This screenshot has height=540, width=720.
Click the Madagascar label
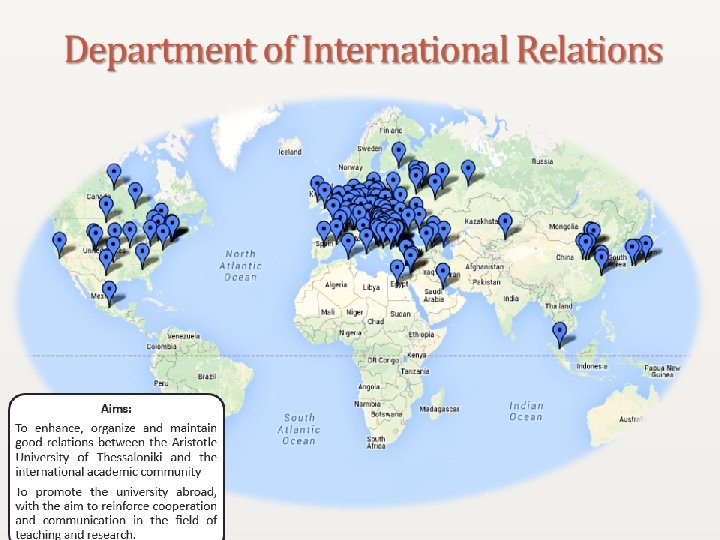click(439, 409)
